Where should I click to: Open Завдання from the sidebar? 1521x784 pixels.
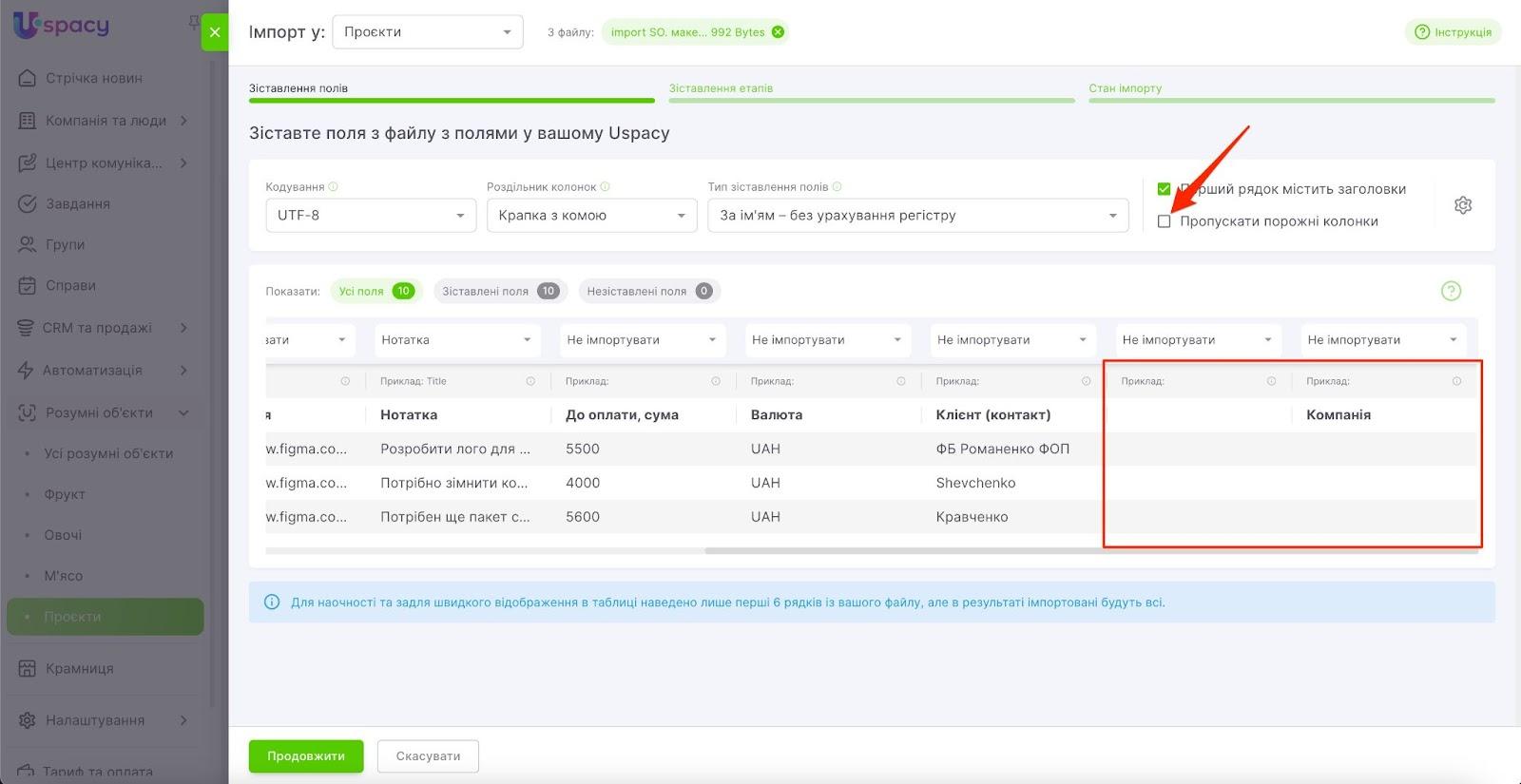point(78,203)
